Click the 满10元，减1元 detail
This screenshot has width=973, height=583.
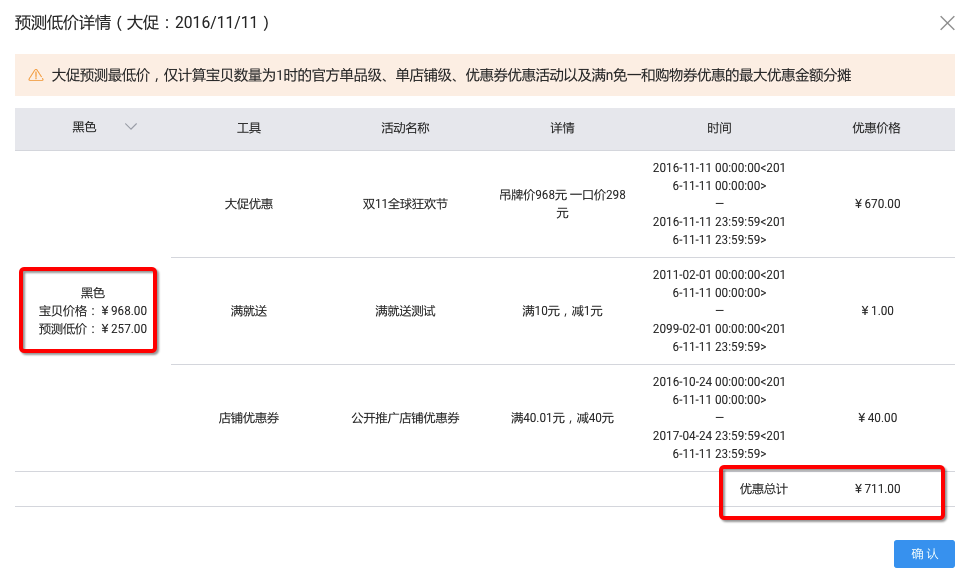click(x=562, y=311)
